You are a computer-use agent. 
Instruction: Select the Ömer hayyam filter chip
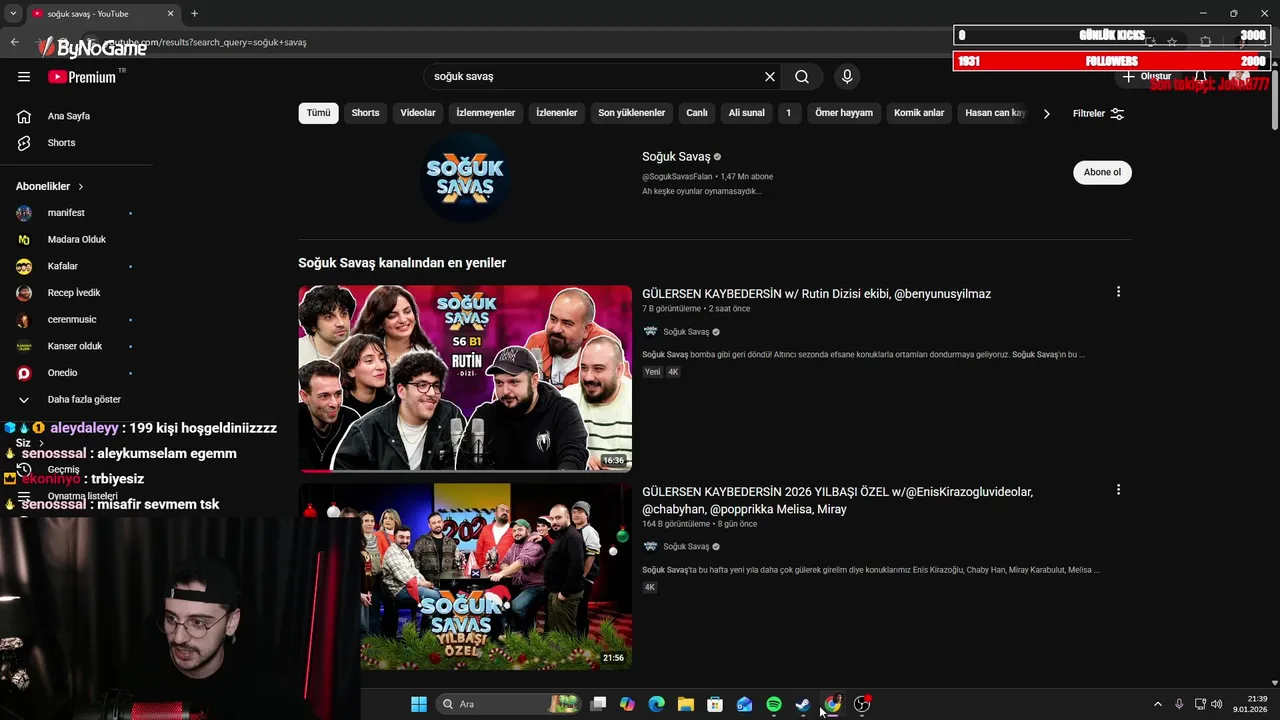pos(844,113)
